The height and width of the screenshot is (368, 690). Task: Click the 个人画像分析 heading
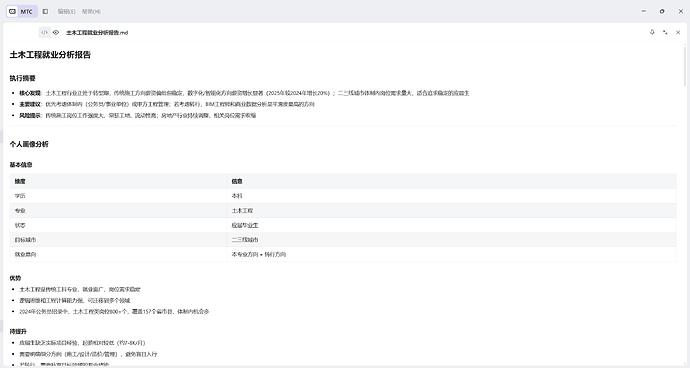[x=29, y=144]
